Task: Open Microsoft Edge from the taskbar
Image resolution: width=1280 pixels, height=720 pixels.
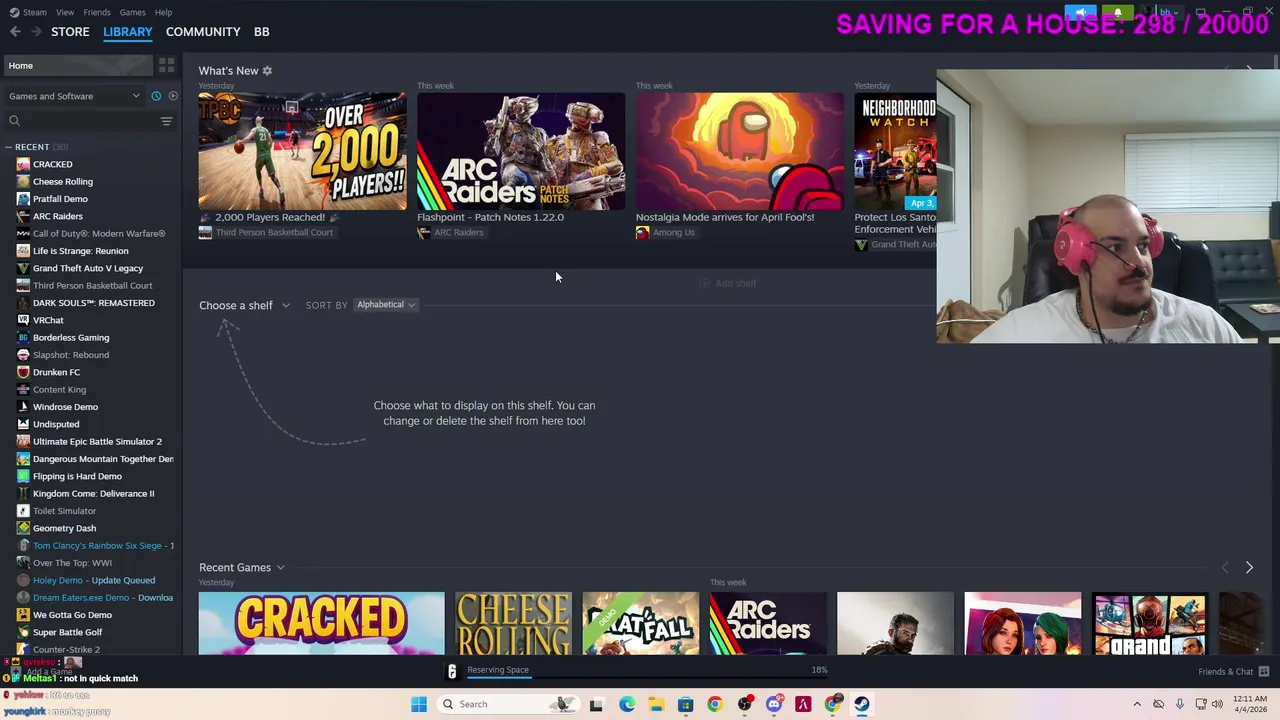Action: [x=626, y=704]
